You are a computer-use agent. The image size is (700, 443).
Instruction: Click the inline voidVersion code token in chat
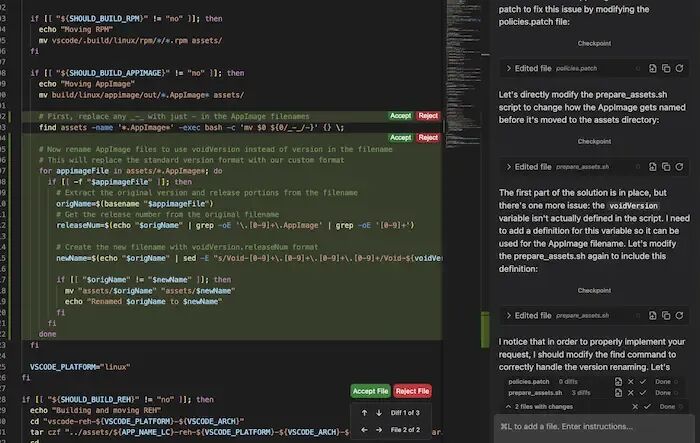(x=633, y=206)
